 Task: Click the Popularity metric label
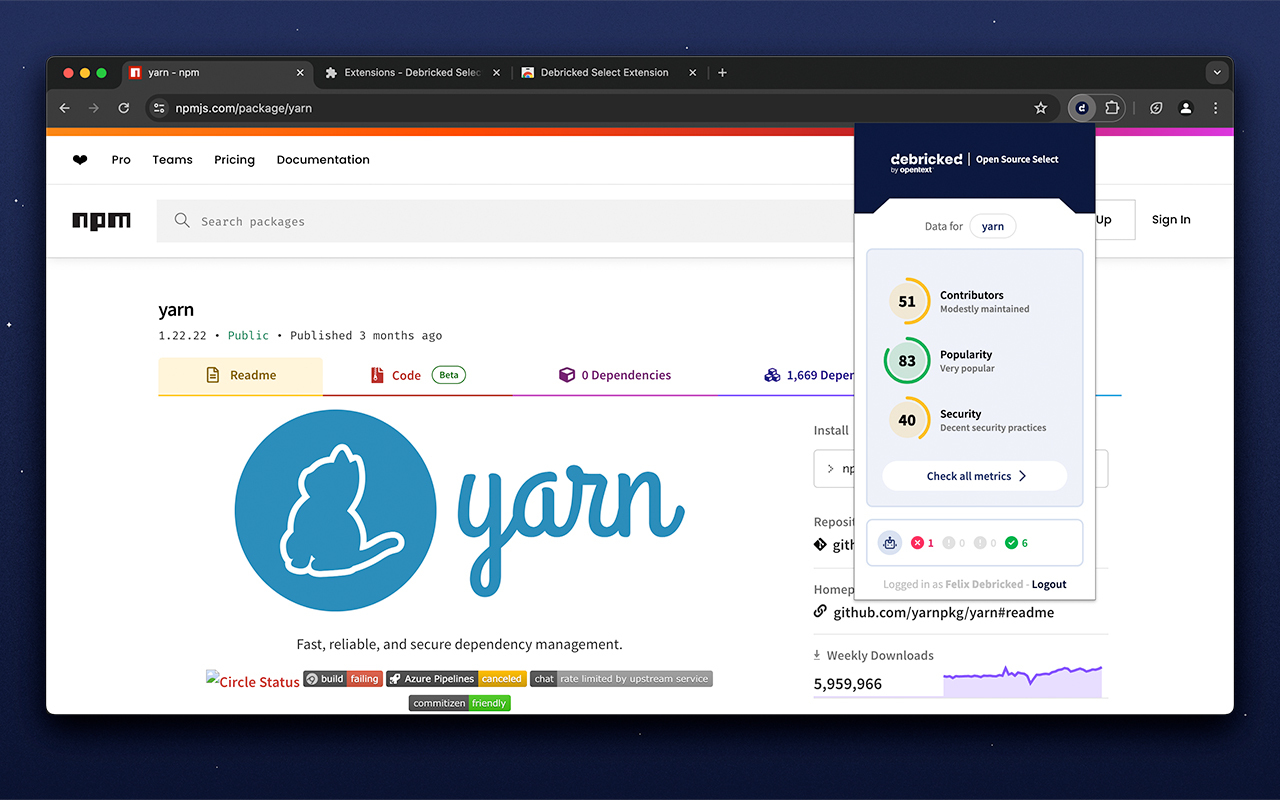coord(966,355)
